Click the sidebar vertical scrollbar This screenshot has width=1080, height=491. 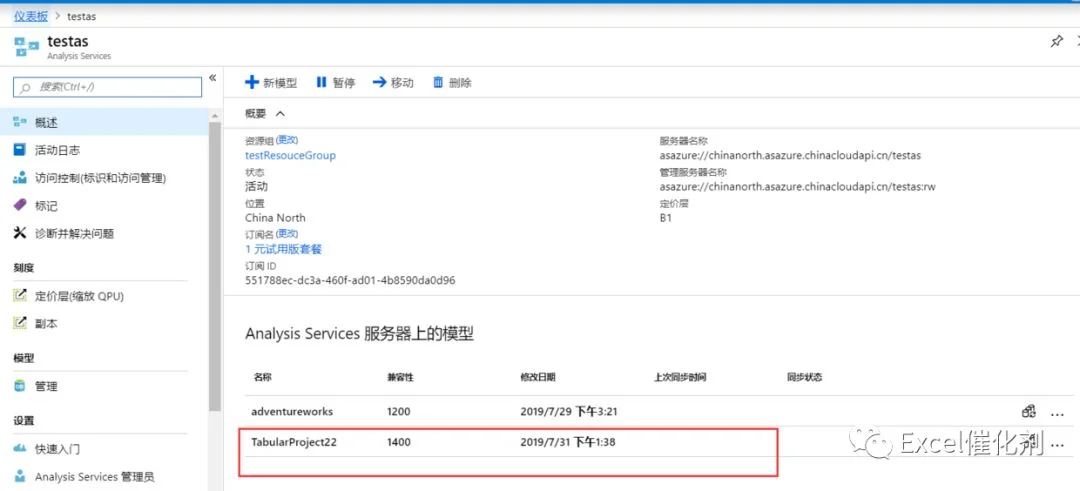tap(215, 265)
